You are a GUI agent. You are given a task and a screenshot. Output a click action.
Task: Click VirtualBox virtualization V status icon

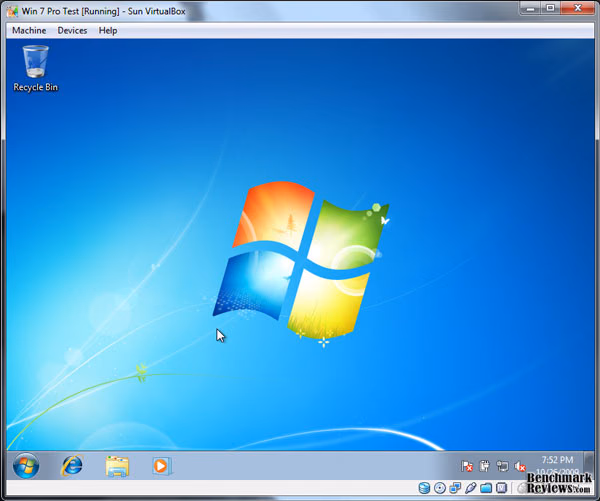click(x=501, y=488)
